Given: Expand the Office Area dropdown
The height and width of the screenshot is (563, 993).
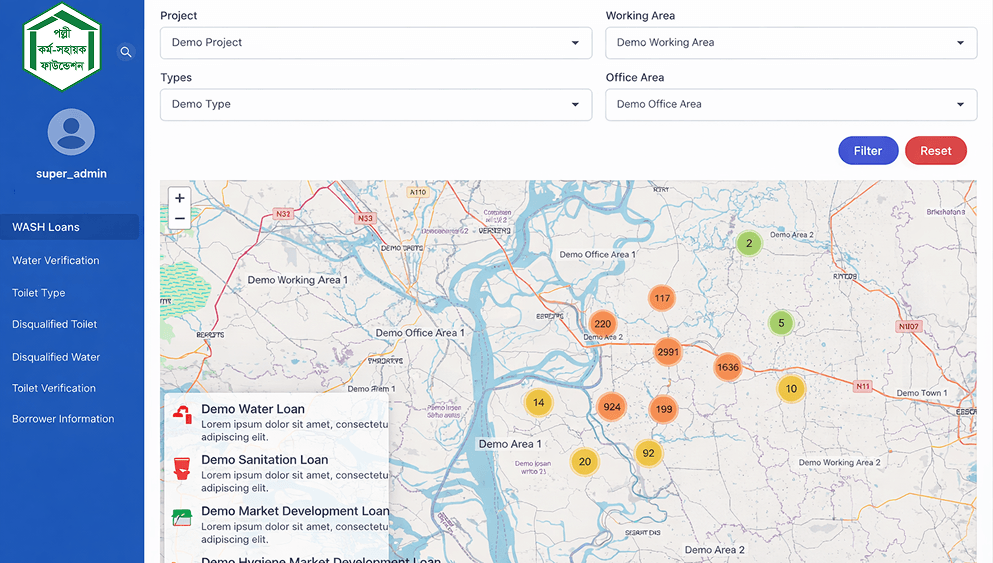Looking at the screenshot, I should pyautogui.click(x=791, y=104).
